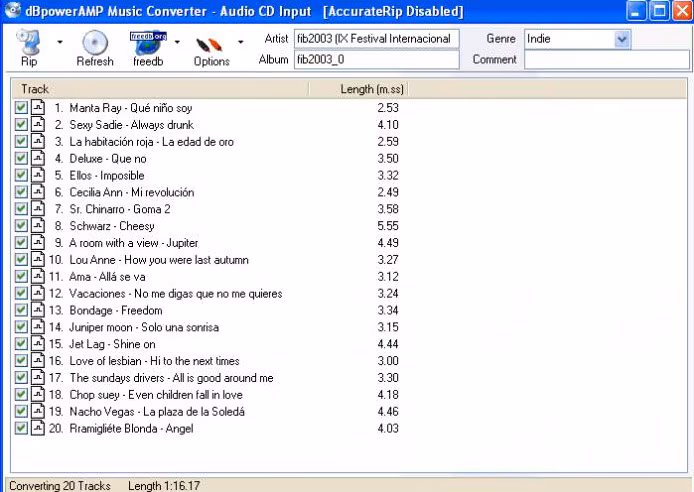
Task: Select "A room with a view - Jupiter"
Action: pyautogui.click(x=134, y=243)
